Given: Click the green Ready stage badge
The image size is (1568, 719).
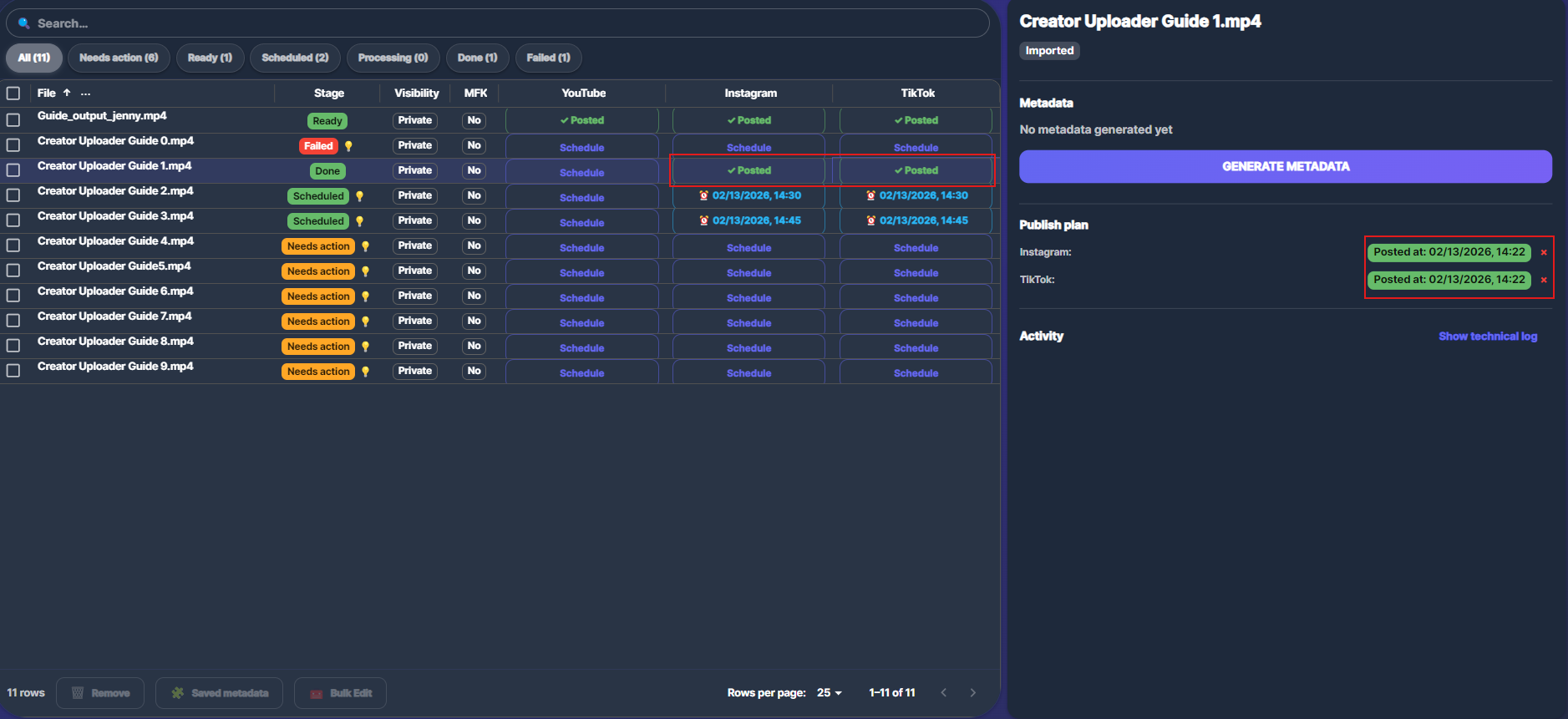Looking at the screenshot, I should pyautogui.click(x=327, y=121).
